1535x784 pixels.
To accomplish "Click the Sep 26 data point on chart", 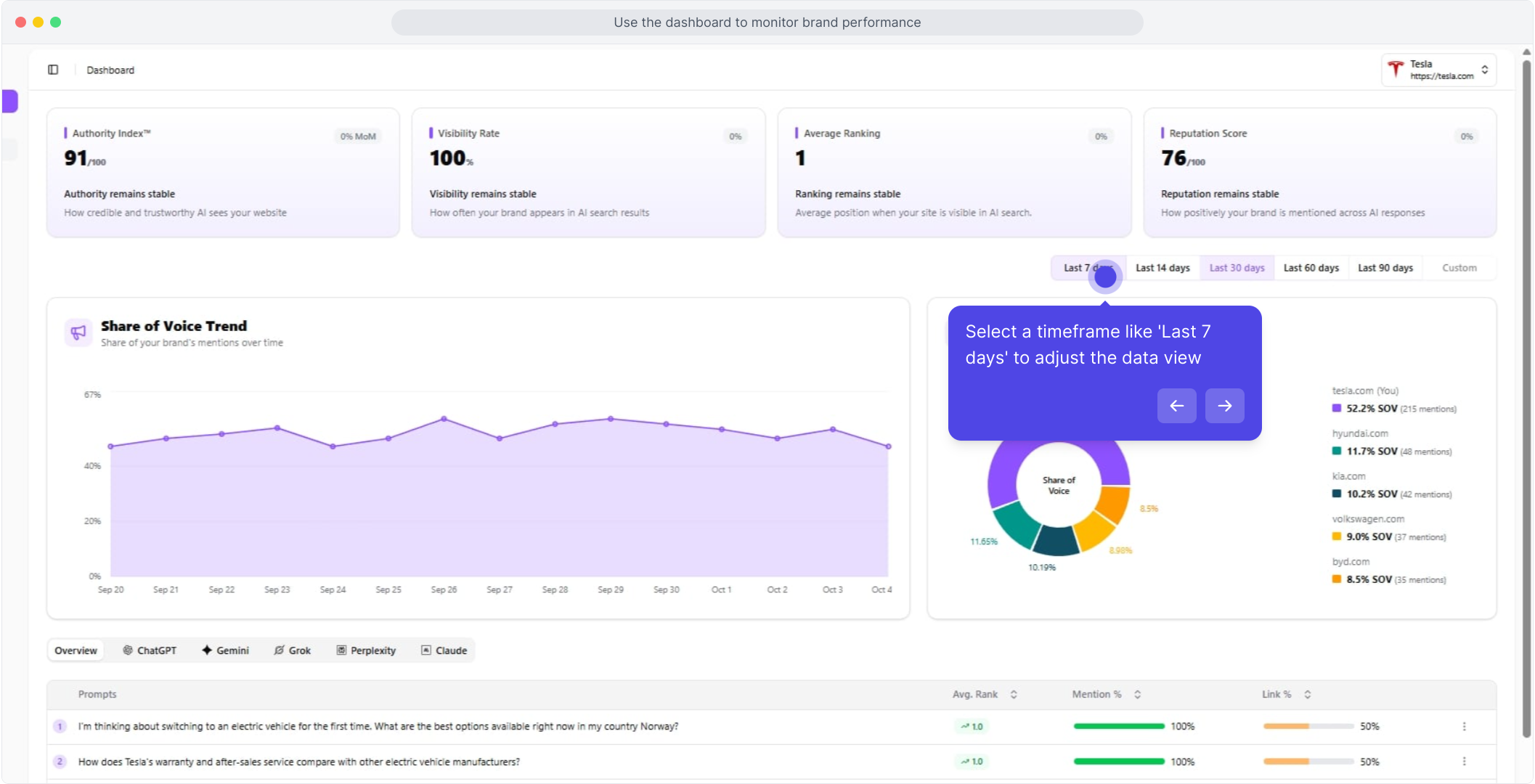I will pyautogui.click(x=444, y=419).
